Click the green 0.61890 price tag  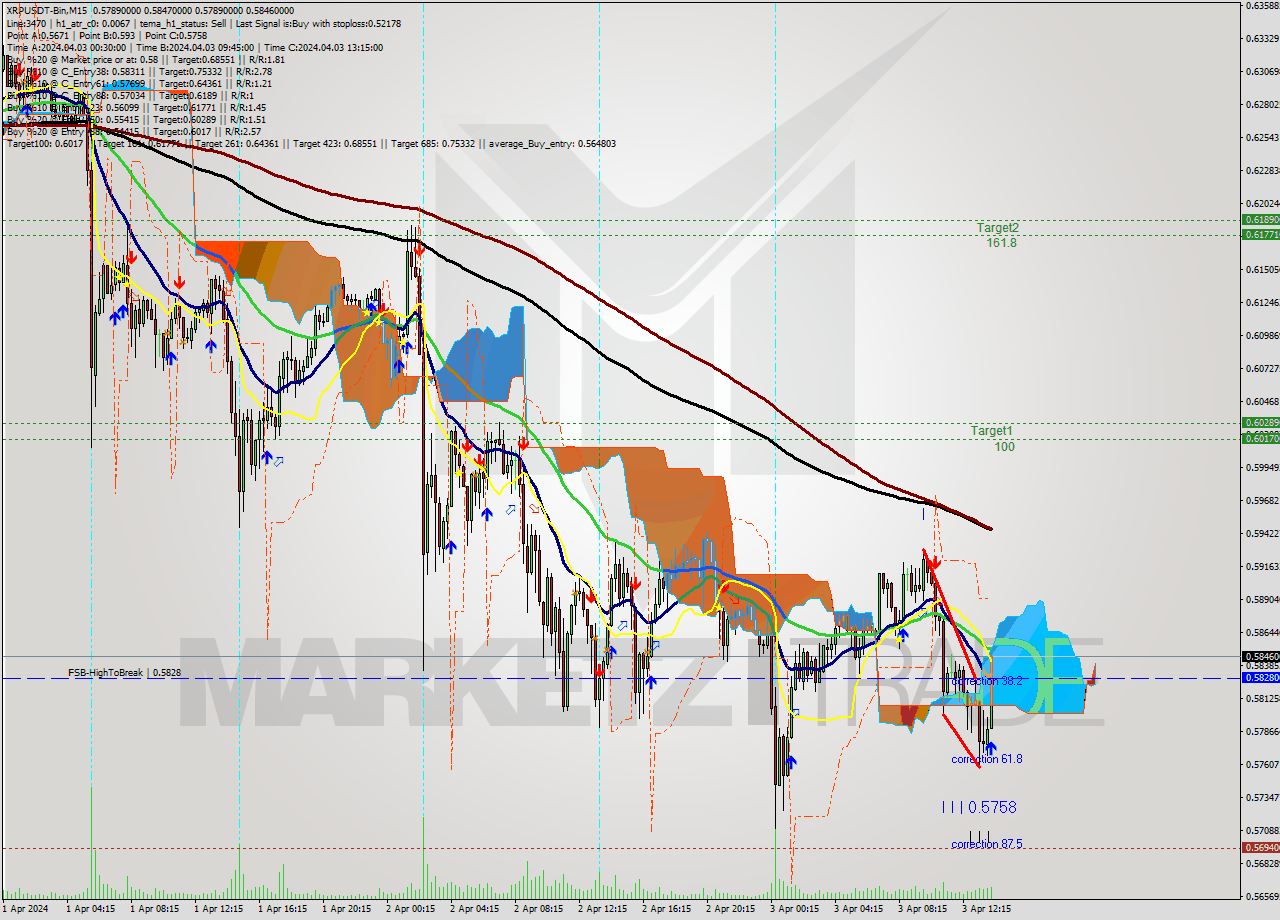click(1260, 219)
